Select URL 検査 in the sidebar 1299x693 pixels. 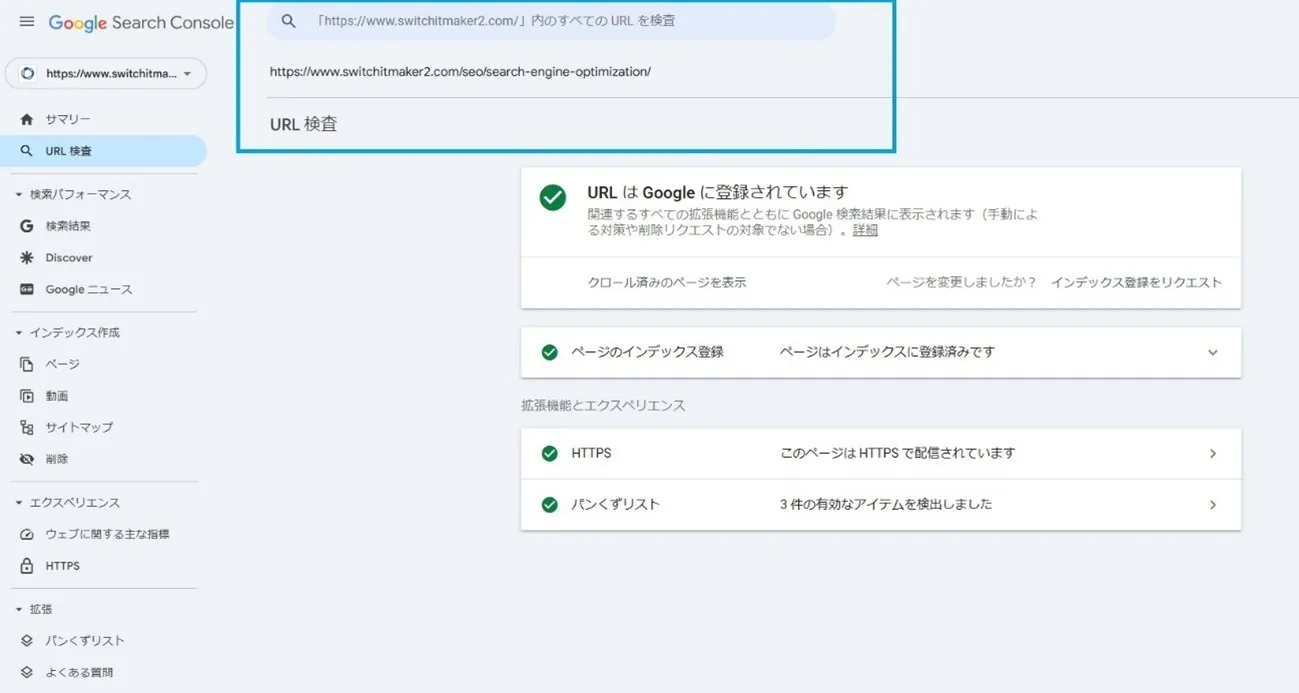coord(103,151)
